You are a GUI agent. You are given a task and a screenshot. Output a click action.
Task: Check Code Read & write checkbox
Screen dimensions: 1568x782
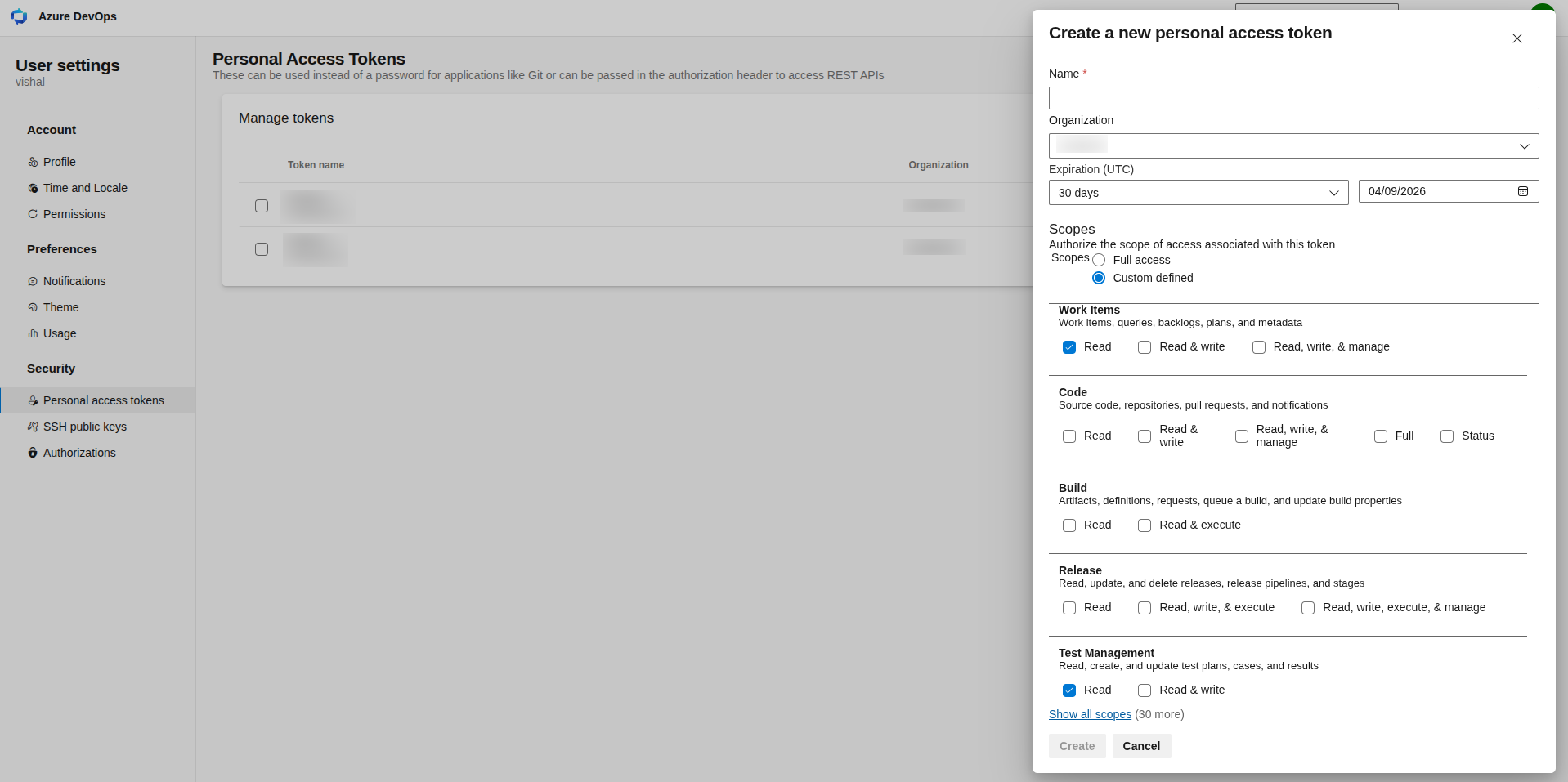tap(1145, 436)
